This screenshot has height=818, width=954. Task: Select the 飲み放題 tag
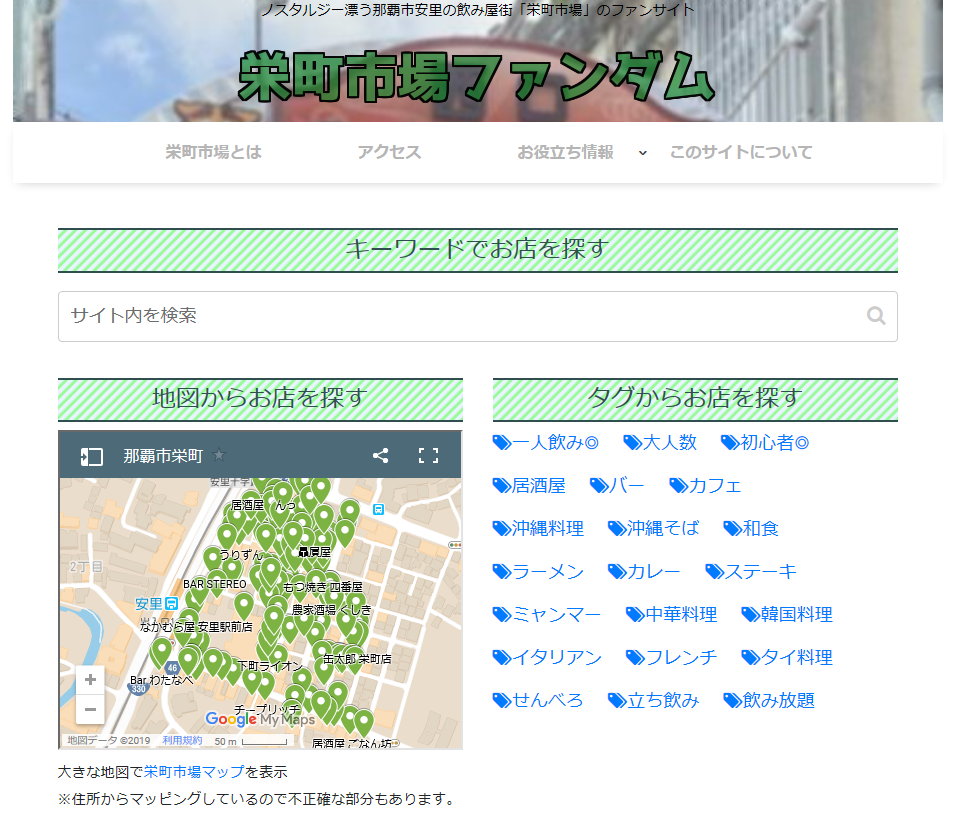769,701
